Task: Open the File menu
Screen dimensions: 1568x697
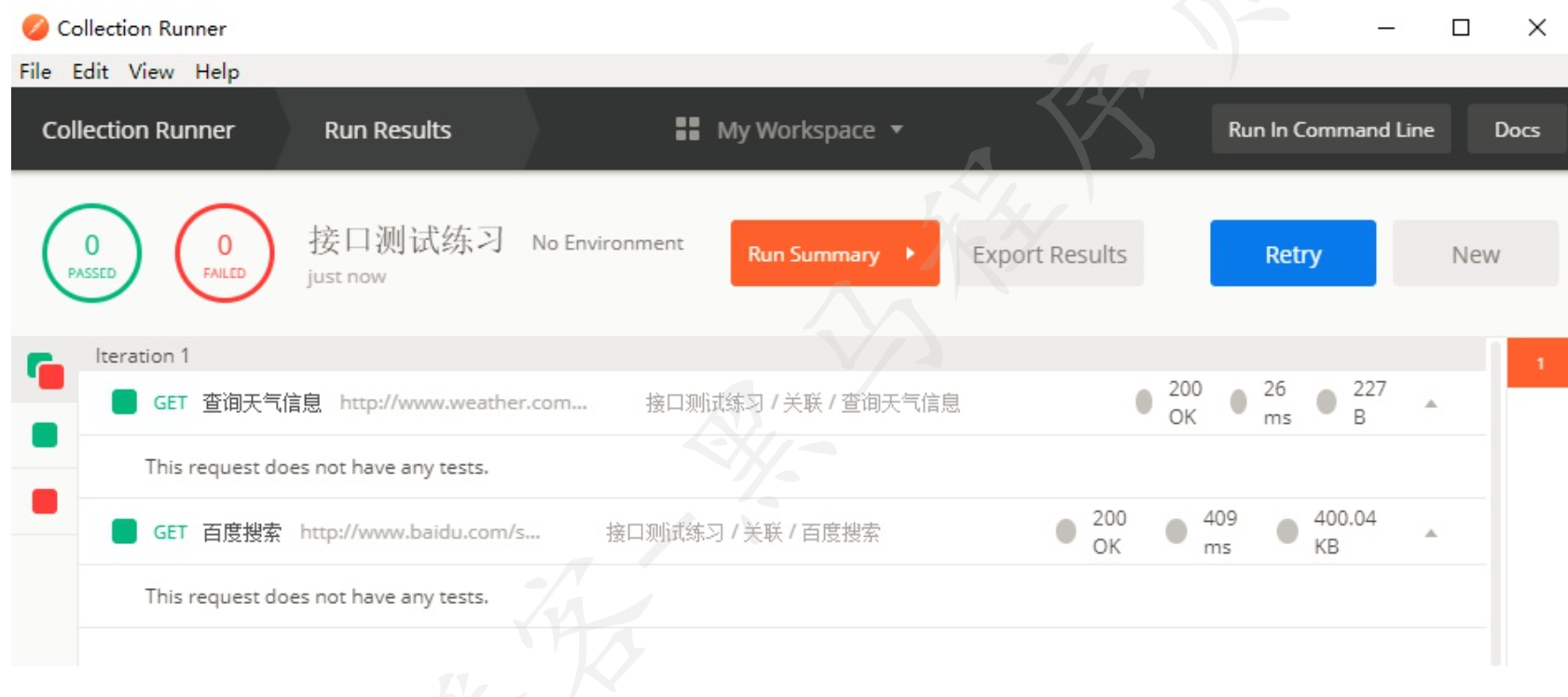Action: tap(35, 72)
